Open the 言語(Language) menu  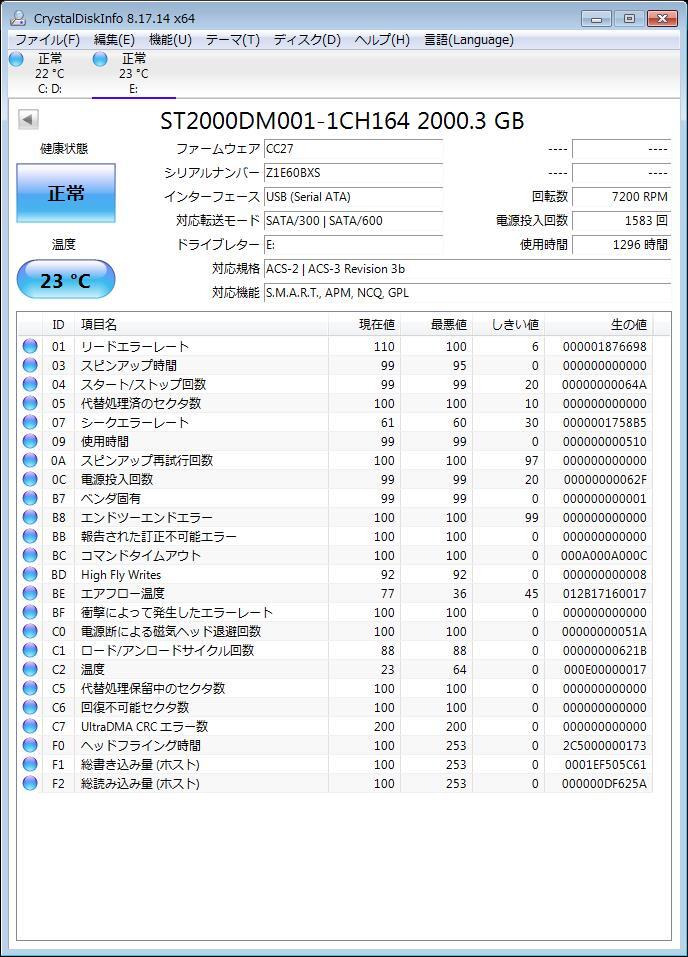[469, 40]
